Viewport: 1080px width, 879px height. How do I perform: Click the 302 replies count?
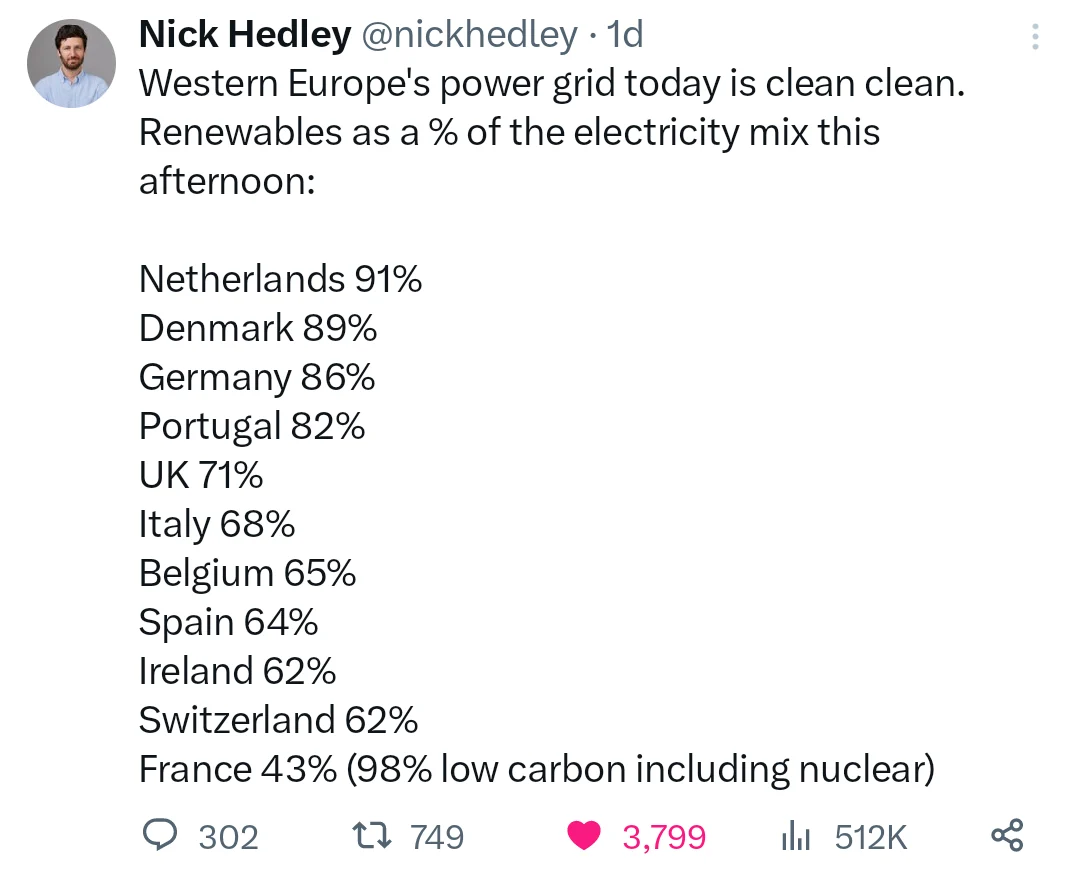[x=228, y=836]
